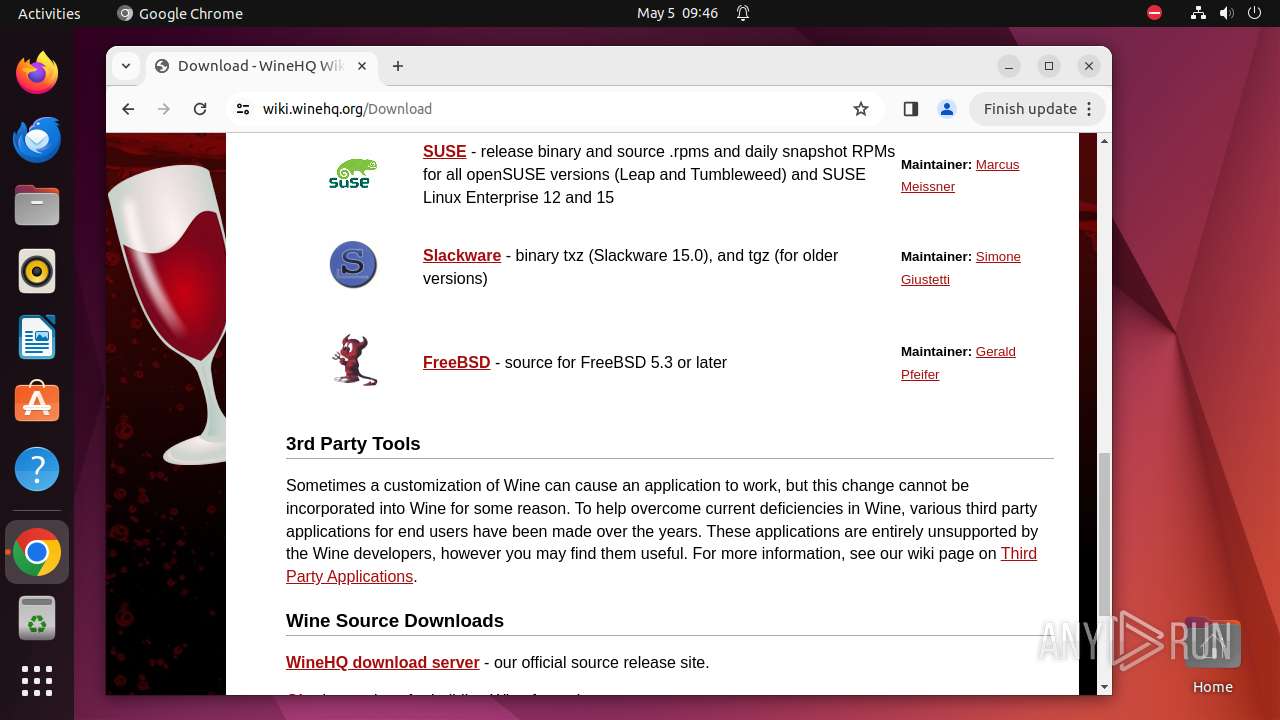Select the Download - WineHQ Wiki tab
The image size is (1280, 720).
[262, 66]
